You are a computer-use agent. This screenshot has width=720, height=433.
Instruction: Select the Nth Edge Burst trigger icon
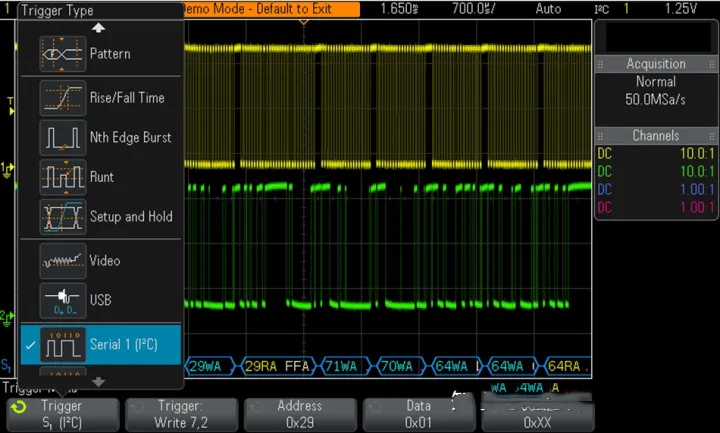(x=62, y=137)
